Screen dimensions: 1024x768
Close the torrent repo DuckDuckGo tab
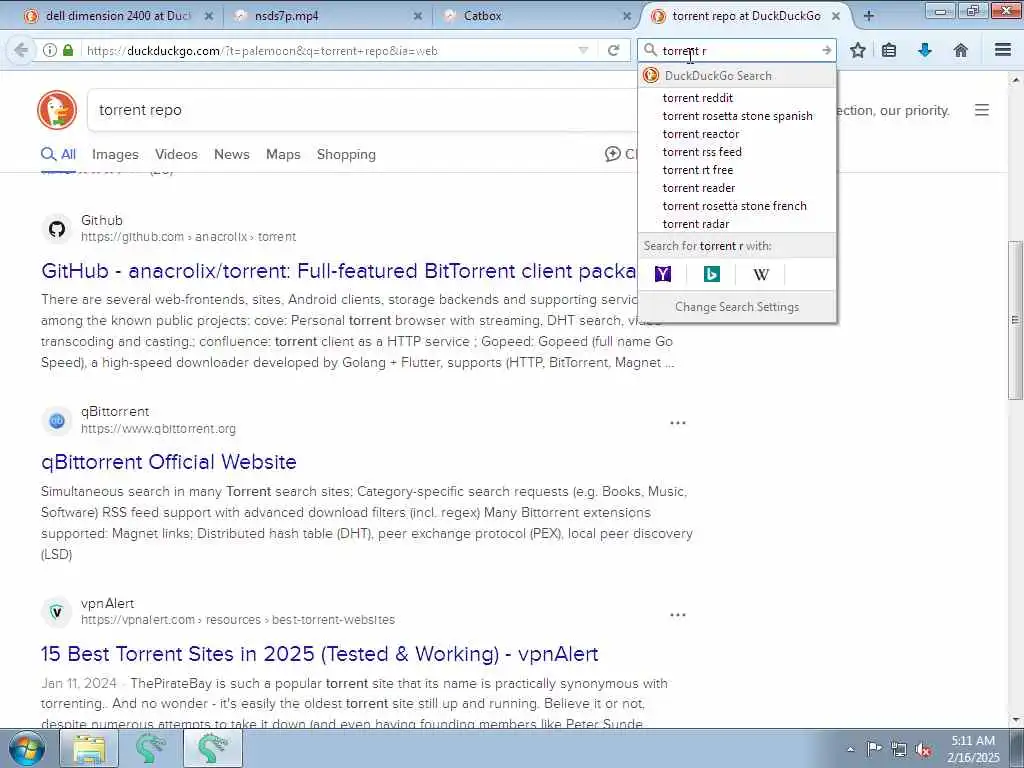pyautogui.click(x=836, y=16)
